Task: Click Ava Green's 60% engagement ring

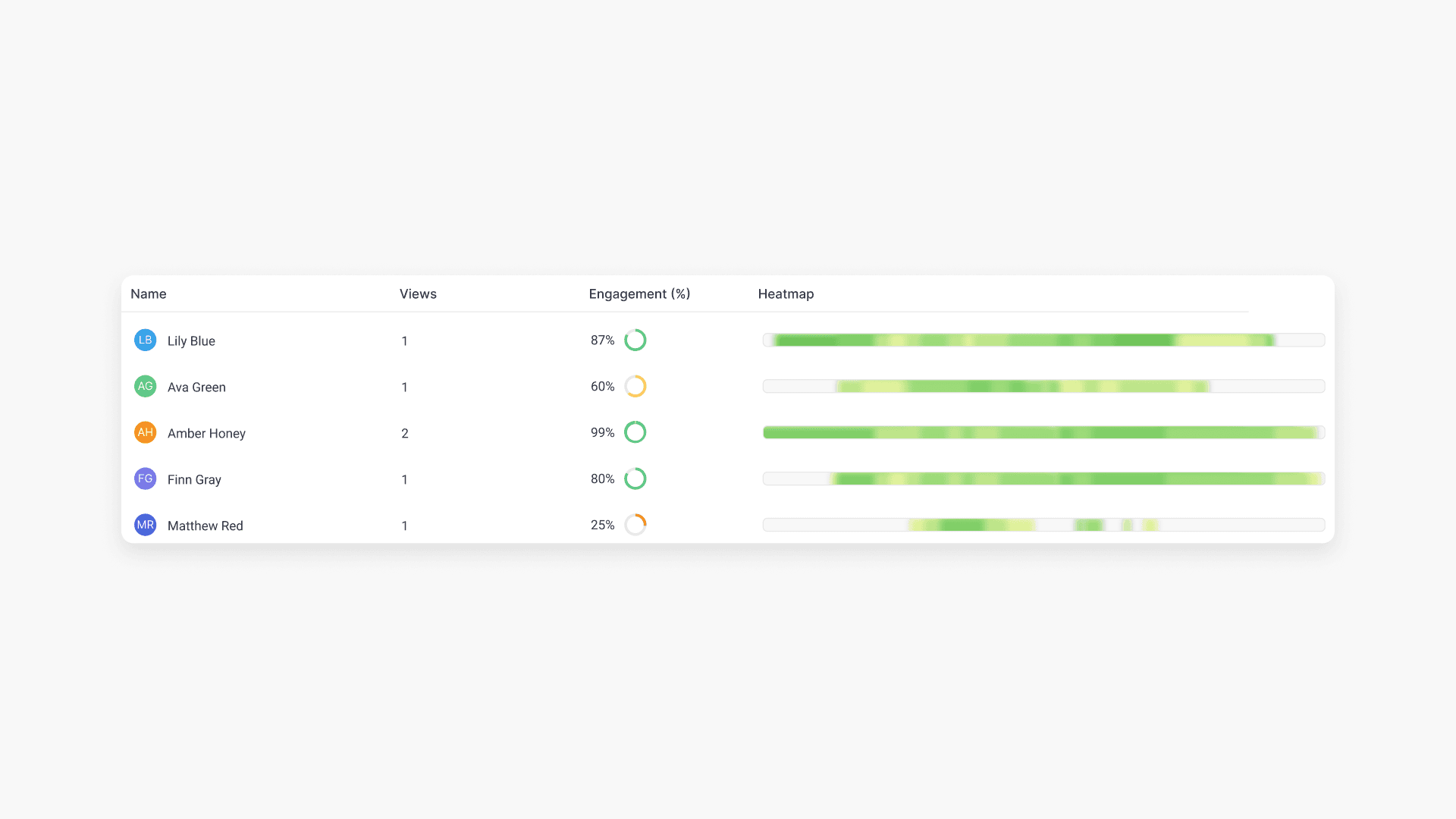Action: (635, 386)
